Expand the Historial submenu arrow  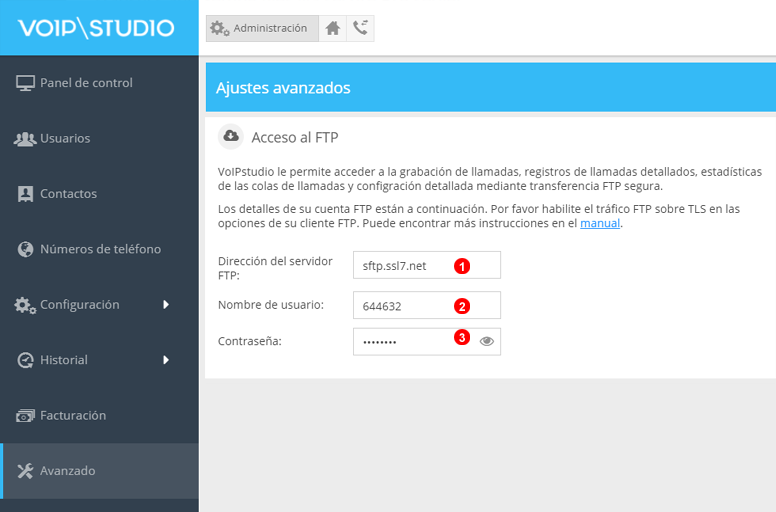(166, 360)
